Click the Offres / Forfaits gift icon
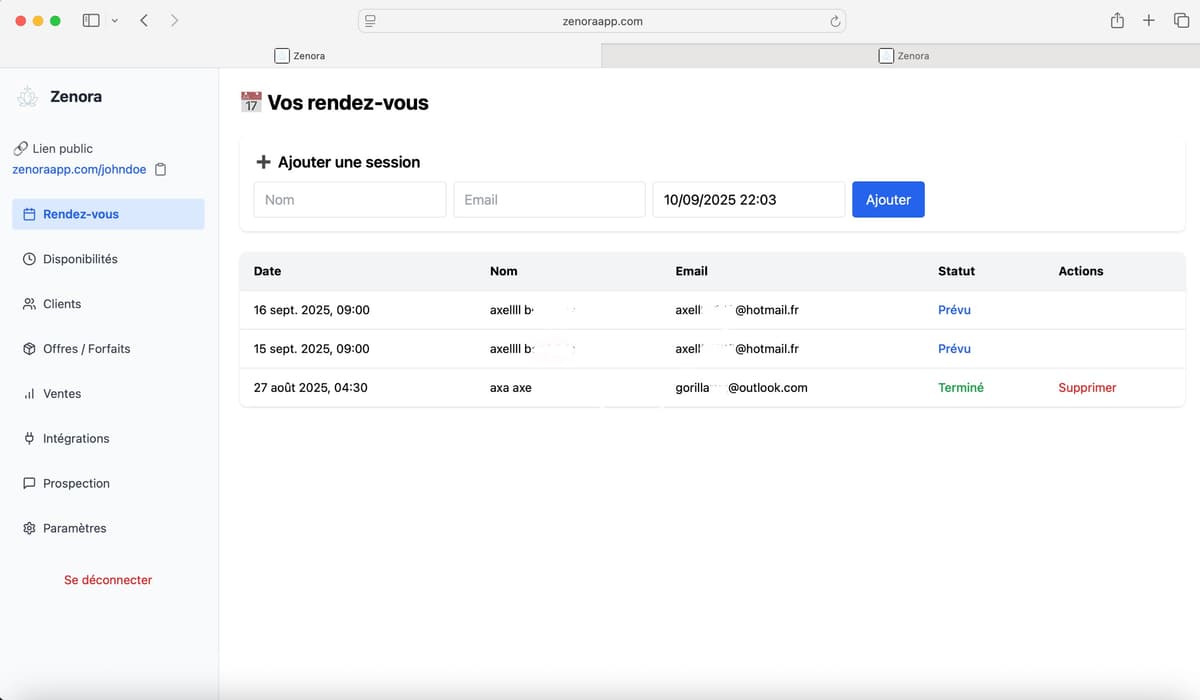The width and height of the screenshot is (1200, 700). [29, 348]
